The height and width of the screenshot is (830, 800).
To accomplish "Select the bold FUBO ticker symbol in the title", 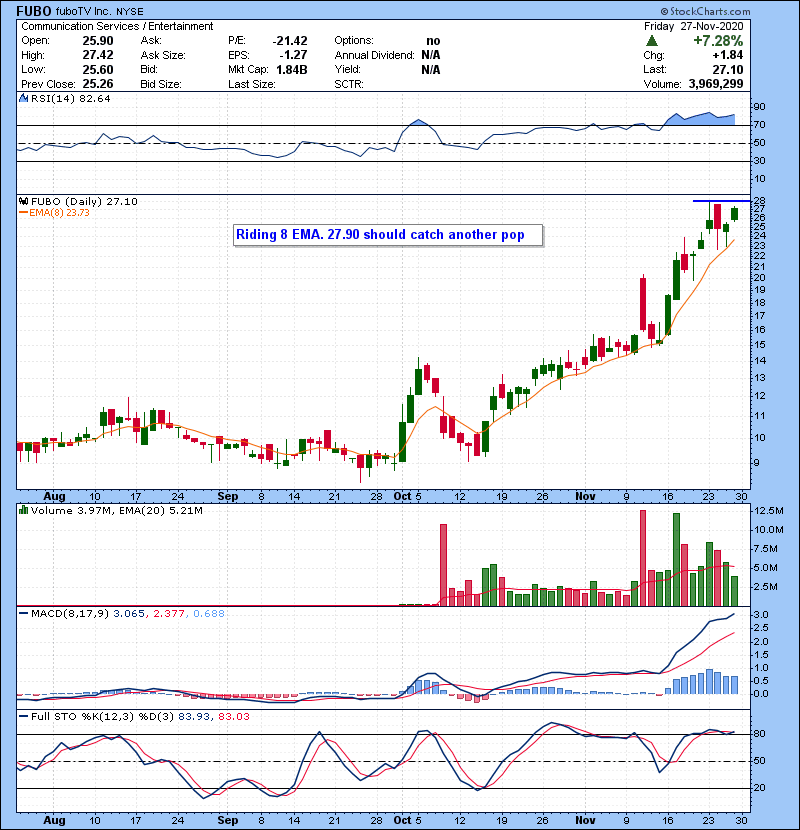I will [34, 11].
